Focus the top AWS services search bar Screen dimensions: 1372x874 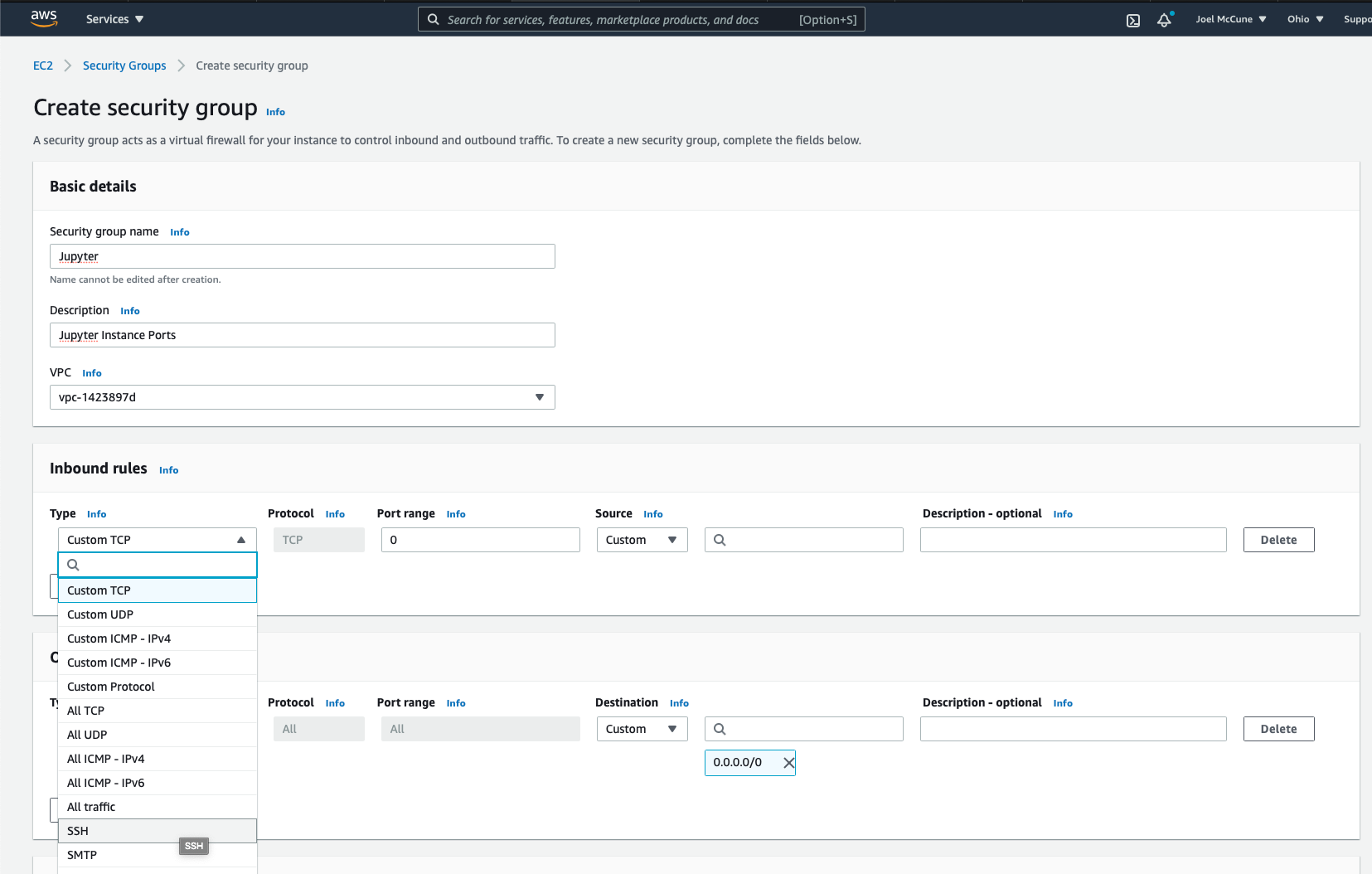(x=642, y=19)
